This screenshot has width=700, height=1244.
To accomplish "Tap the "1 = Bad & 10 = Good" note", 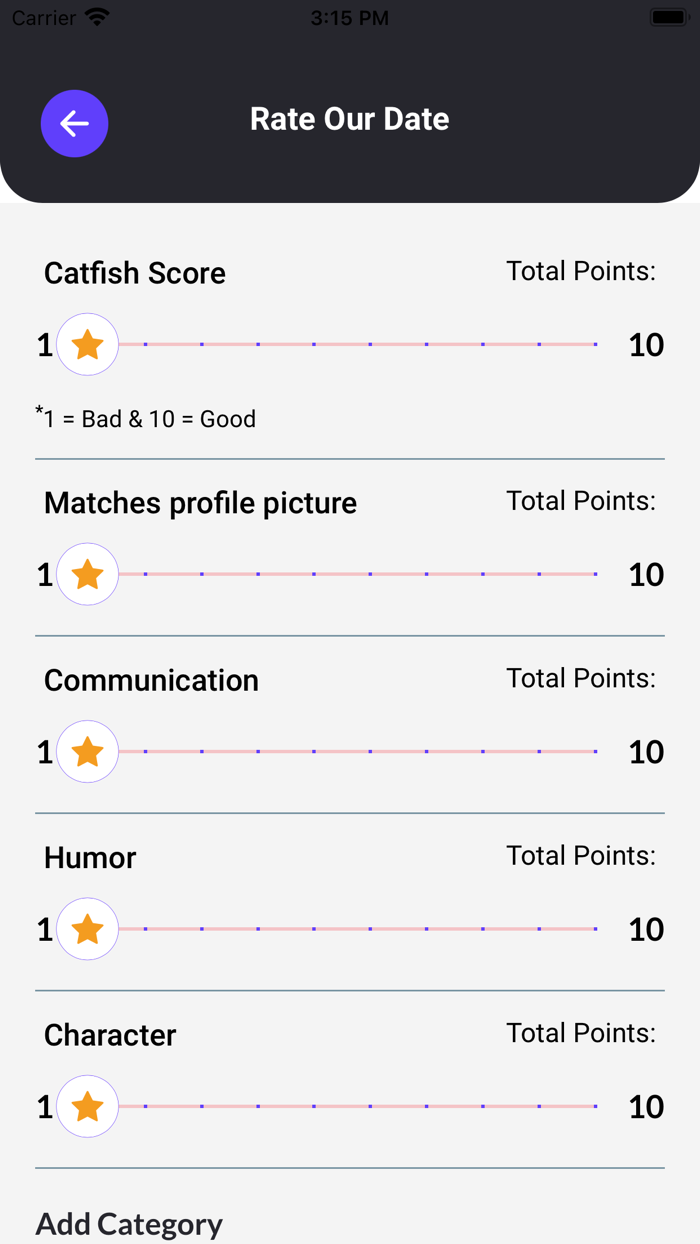I will coord(147,418).
